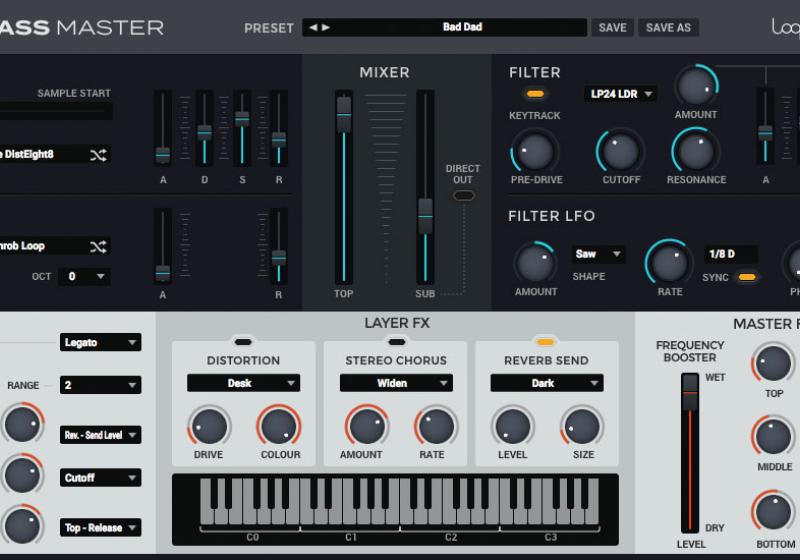Click the Filter LFO RATE knob
Image resolution: width=800 pixels, height=560 pixels.
[669, 263]
